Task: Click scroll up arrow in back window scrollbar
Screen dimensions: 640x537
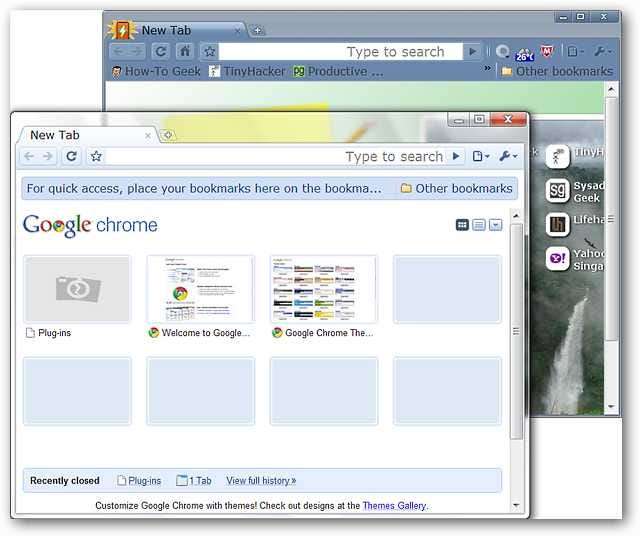Action: pyautogui.click(x=611, y=89)
